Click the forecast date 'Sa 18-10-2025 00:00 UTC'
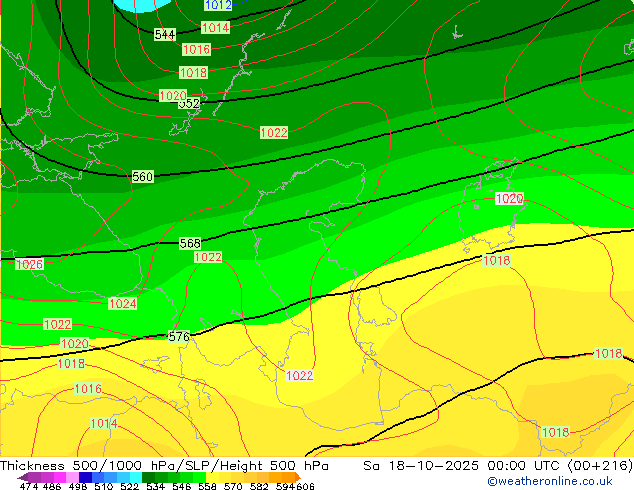 463,465
